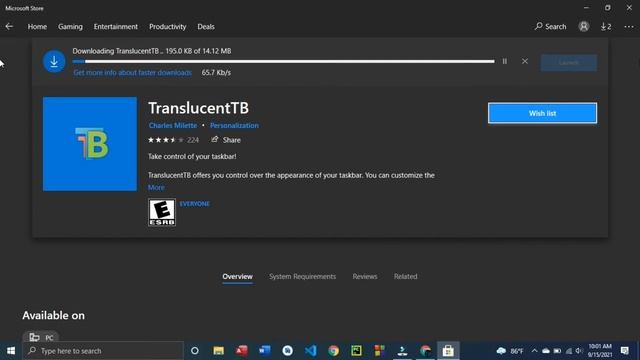Open the EVERYONE rating link
This screenshot has width=640, height=360.
click(195, 204)
